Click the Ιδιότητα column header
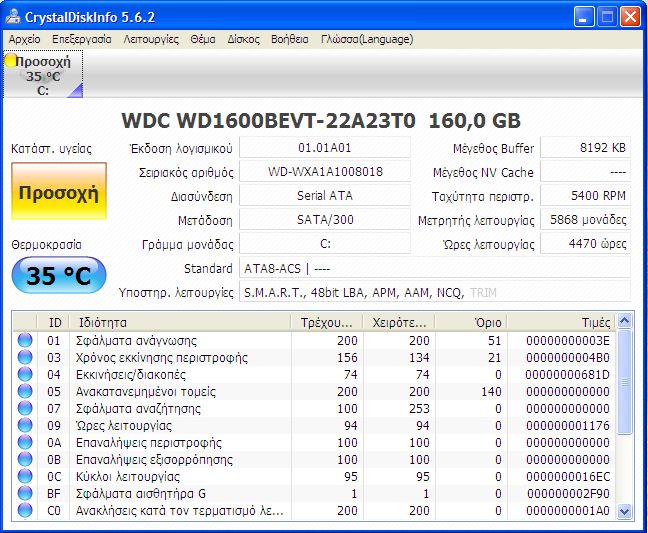 (180, 322)
